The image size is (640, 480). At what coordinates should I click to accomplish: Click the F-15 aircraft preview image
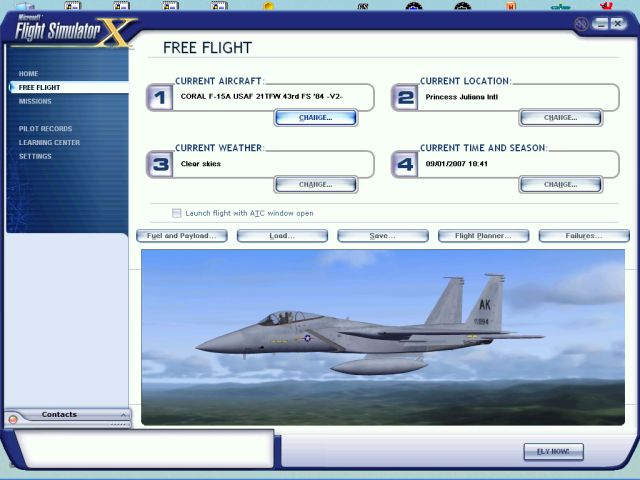point(382,335)
